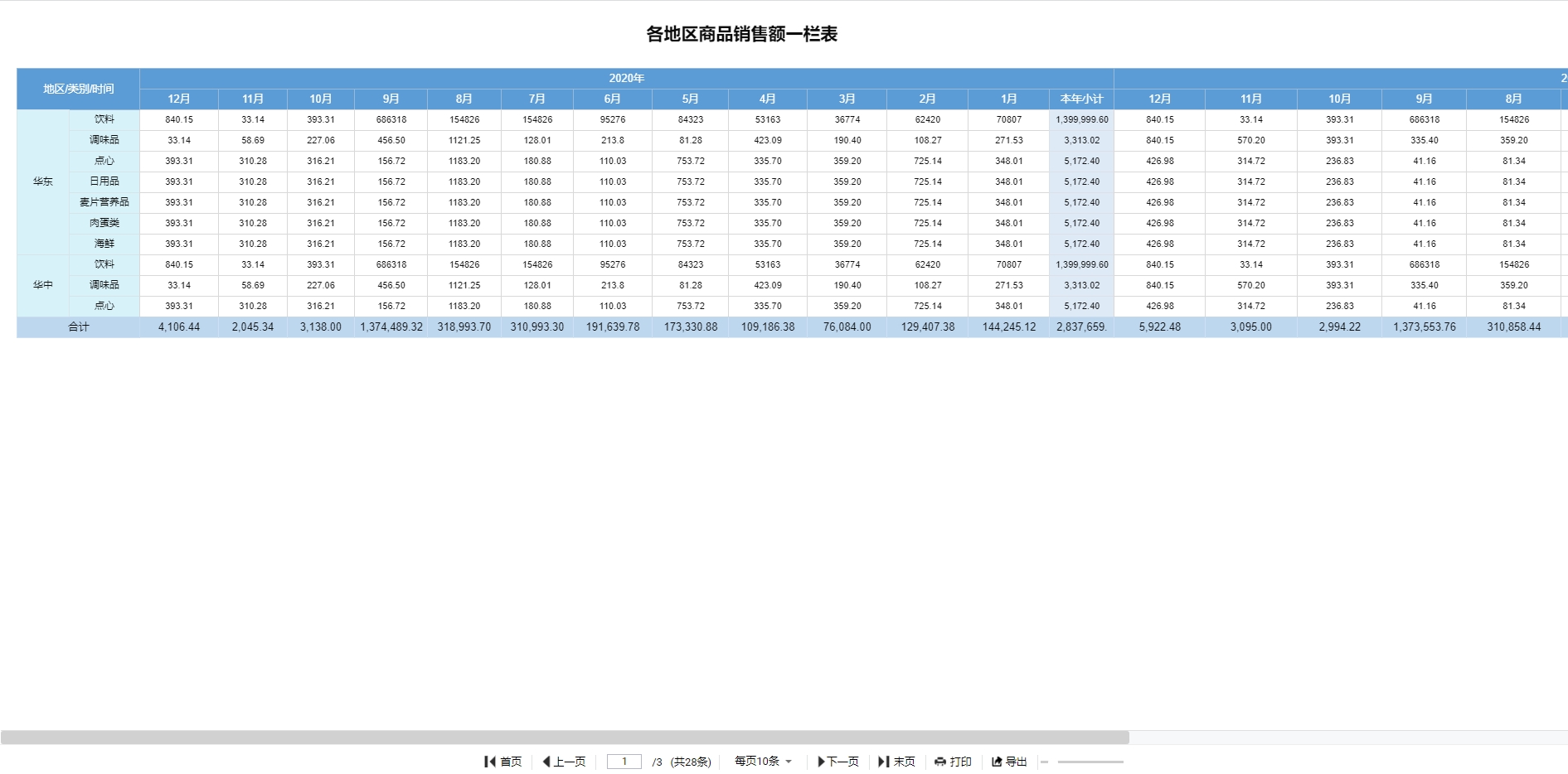Jump to last page via 末页
This screenshot has width=1568, height=774.
pyautogui.click(x=897, y=762)
